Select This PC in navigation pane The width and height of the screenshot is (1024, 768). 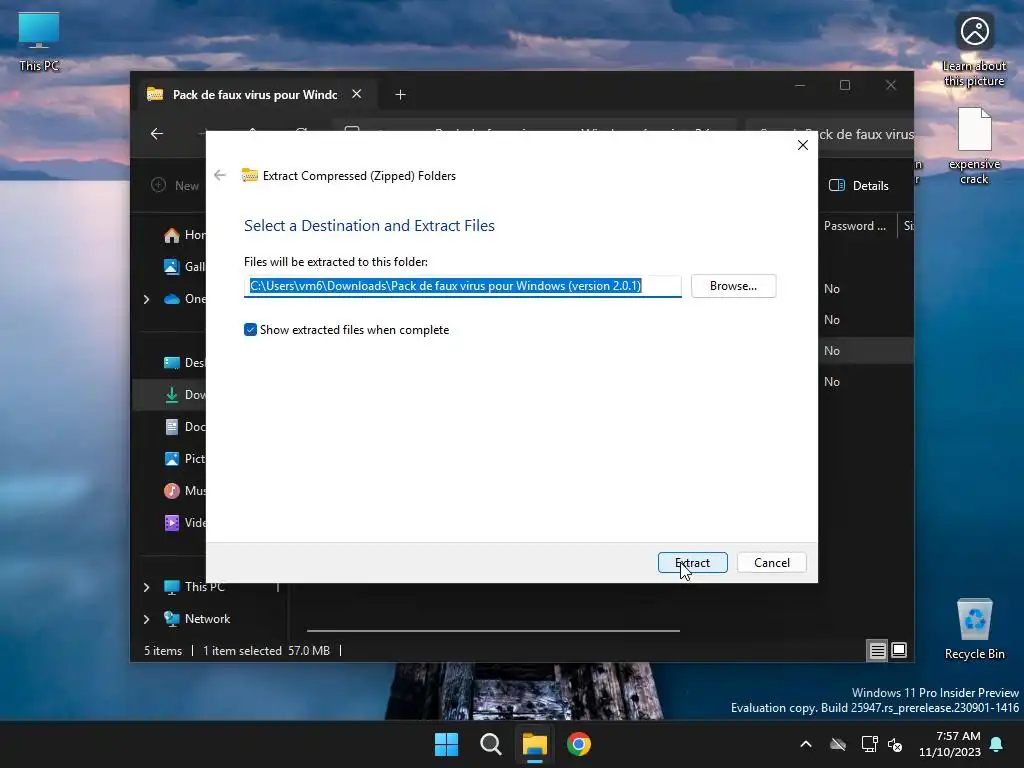coord(194,587)
